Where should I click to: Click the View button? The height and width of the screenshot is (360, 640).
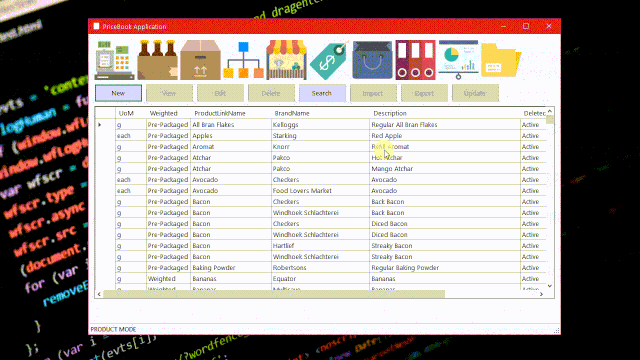169,93
